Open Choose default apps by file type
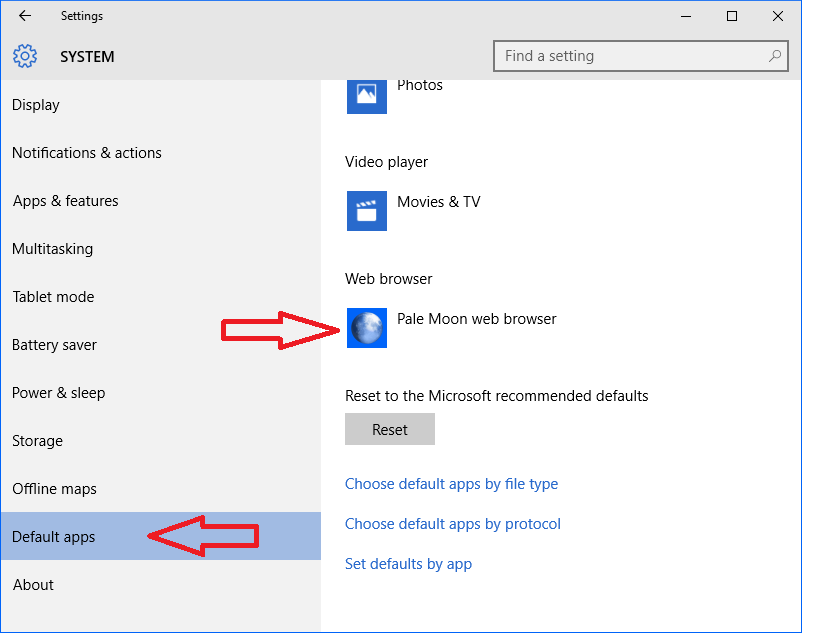Viewport: 819px width, 633px height. (451, 484)
